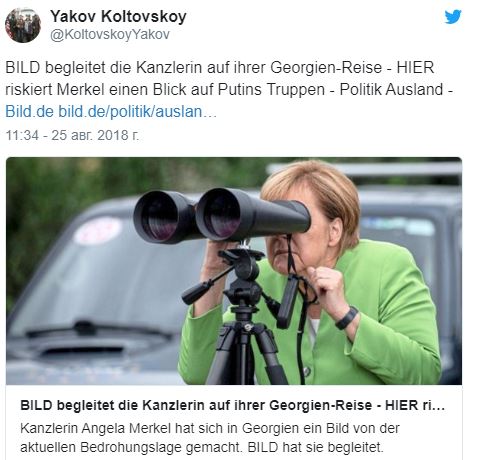
Task: Click 'Politik Ausland' in the tweet text
Action: (x=392, y=89)
